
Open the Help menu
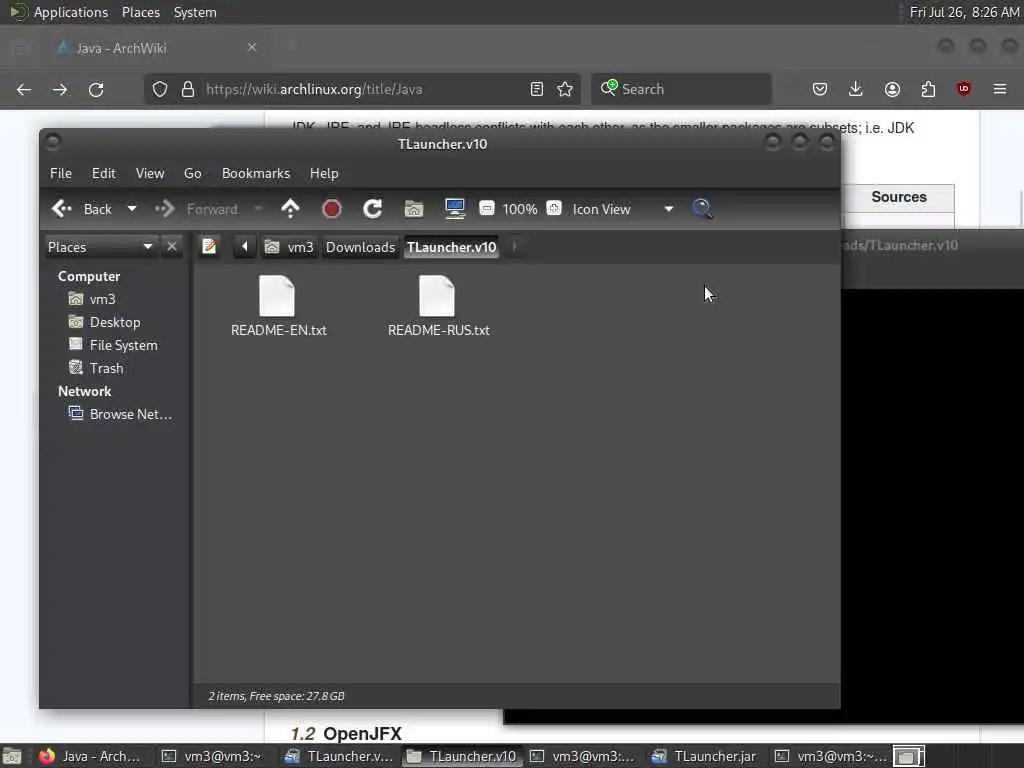[324, 173]
